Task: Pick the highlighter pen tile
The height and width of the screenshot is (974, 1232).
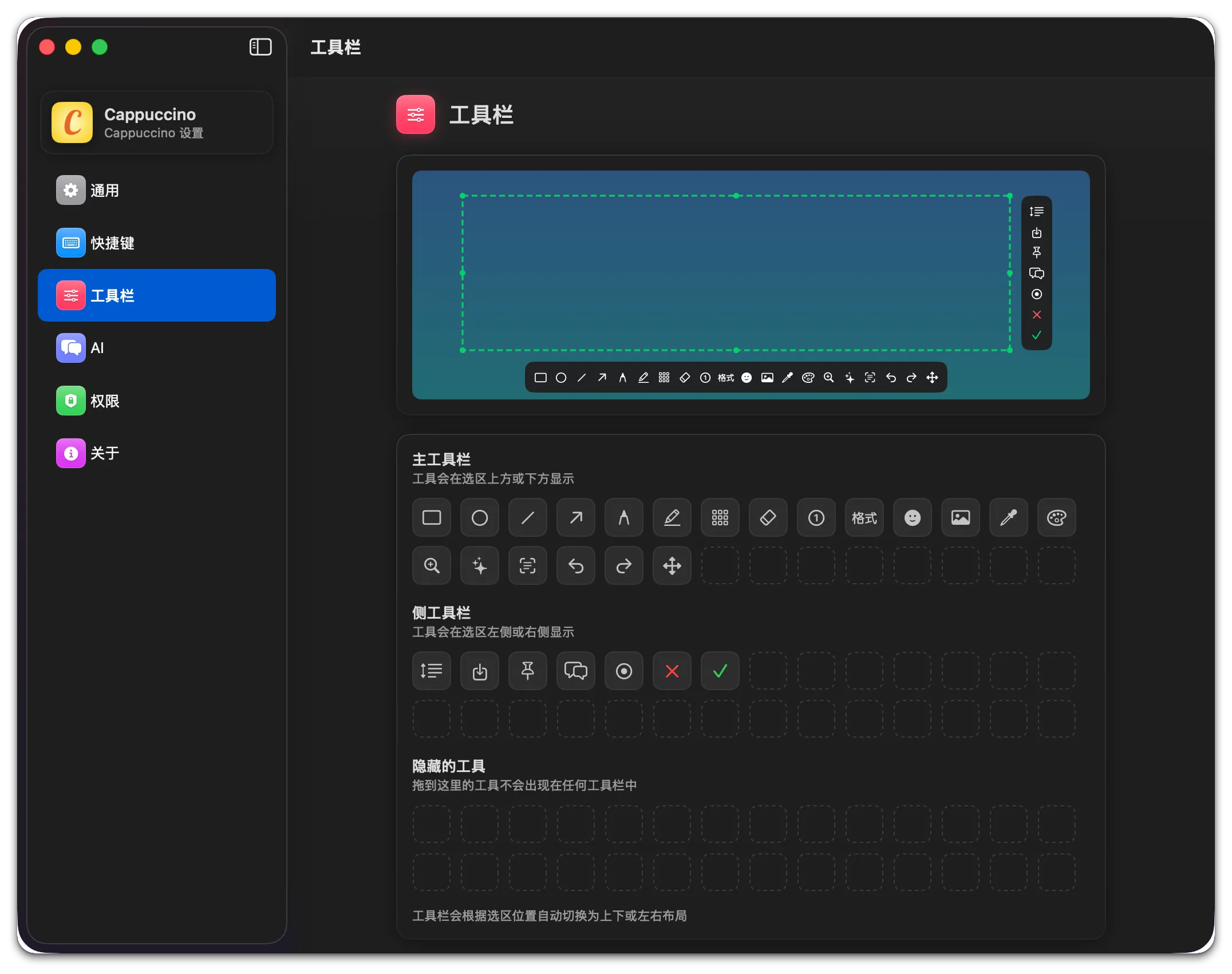Action: click(672, 518)
